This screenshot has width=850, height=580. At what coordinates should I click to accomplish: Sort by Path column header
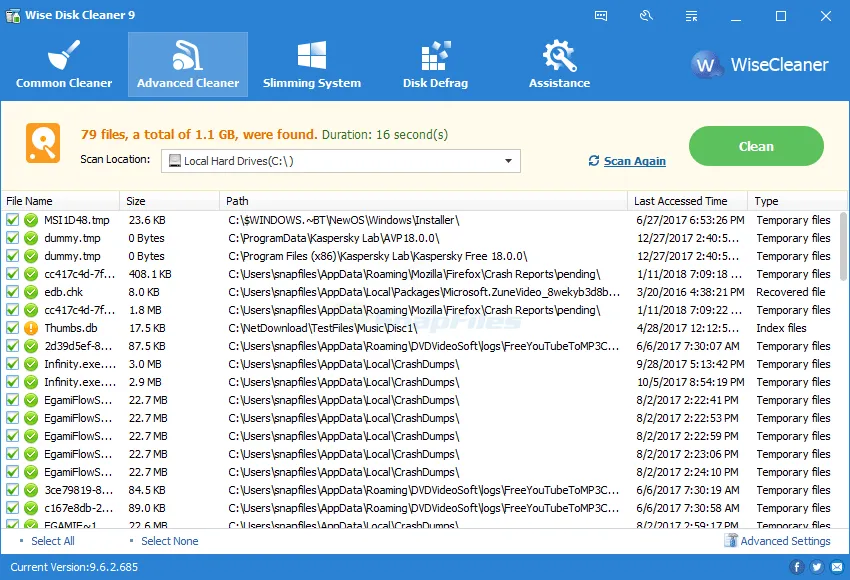click(423, 201)
